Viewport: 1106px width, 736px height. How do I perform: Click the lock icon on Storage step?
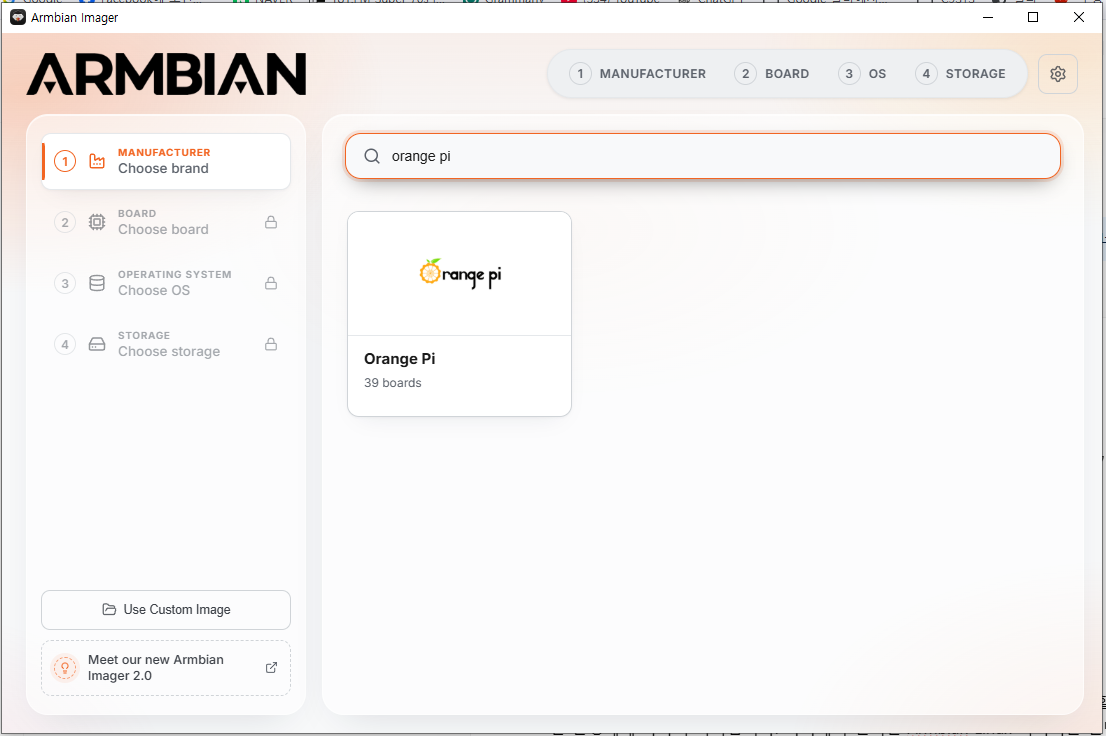point(271,344)
